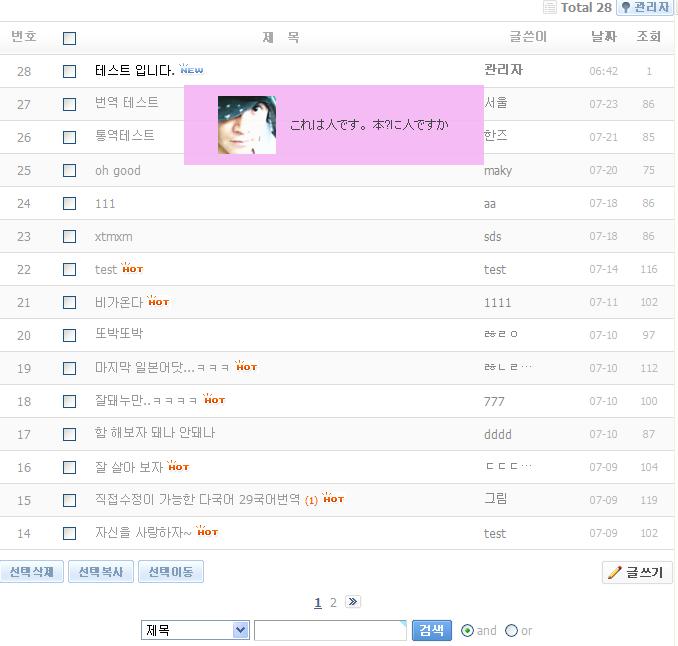Click the NEW badge on post 28
This screenshot has width=678, height=646.
(191, 69)
